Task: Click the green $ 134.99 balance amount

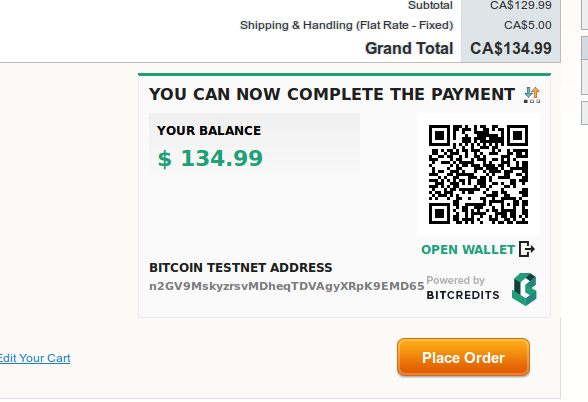Action: tap(210, 159)
